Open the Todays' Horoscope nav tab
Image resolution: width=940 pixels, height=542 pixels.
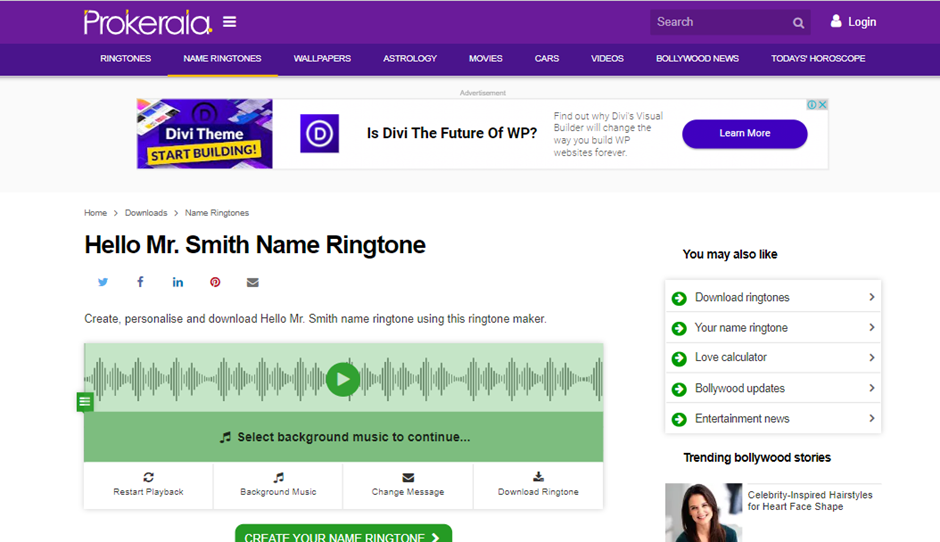click(x=818, y=59)
